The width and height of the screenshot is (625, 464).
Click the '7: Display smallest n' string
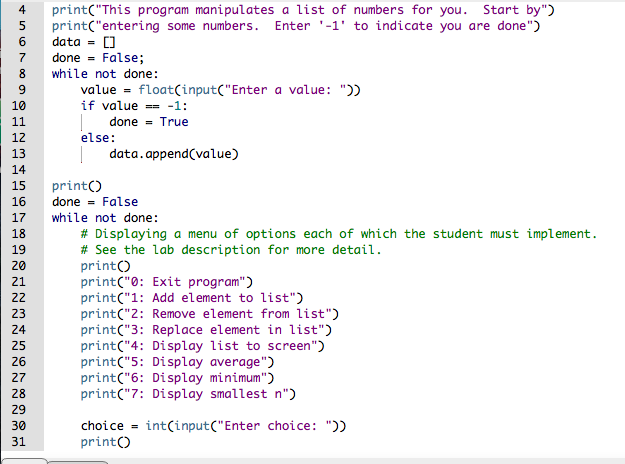click(206, 394)
